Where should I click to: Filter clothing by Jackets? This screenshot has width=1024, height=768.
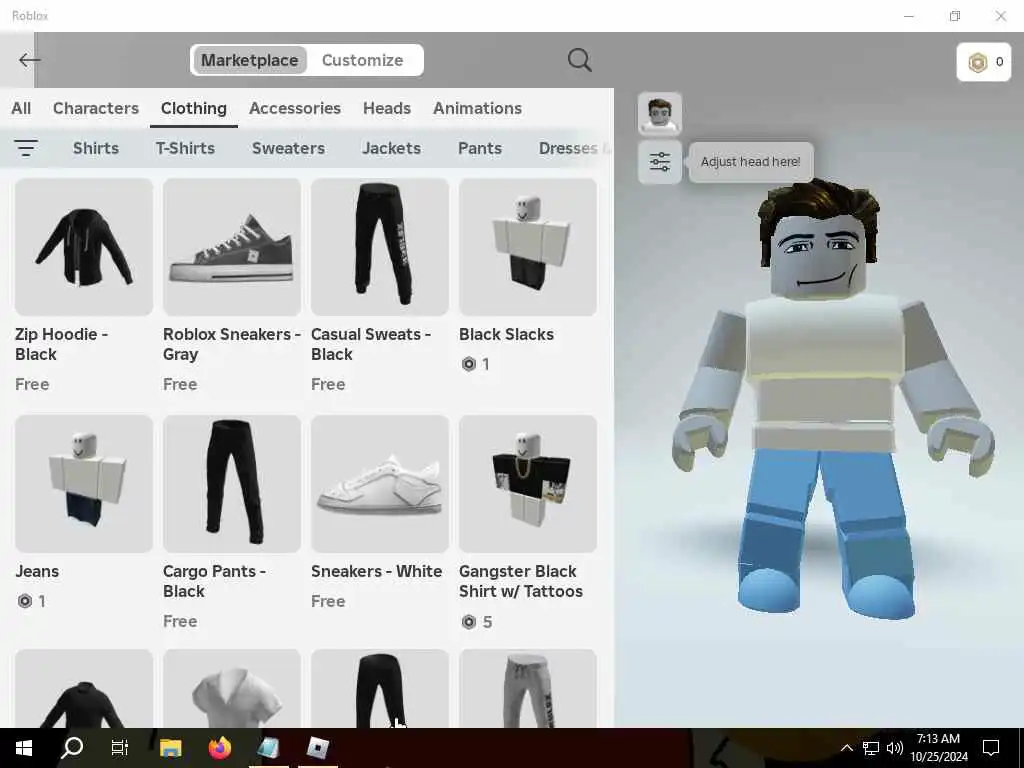(391, 148)
